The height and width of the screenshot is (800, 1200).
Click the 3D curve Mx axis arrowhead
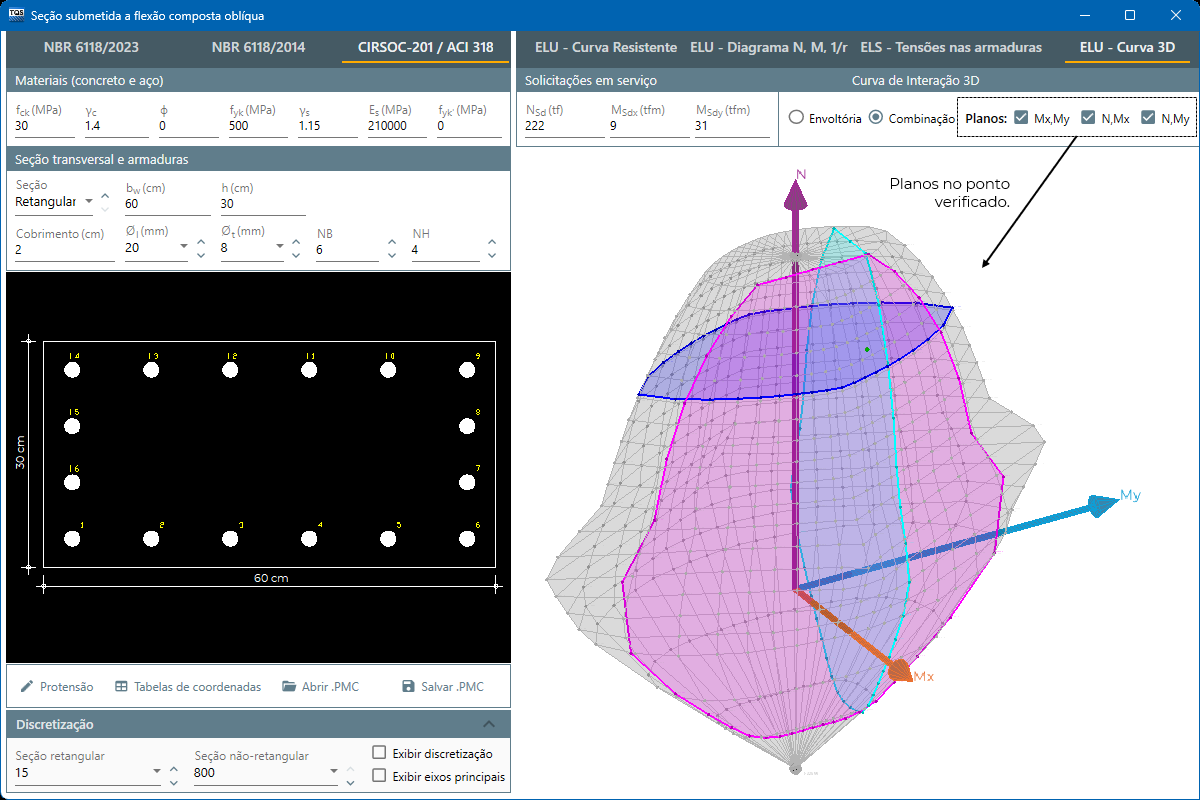point(900,669)
